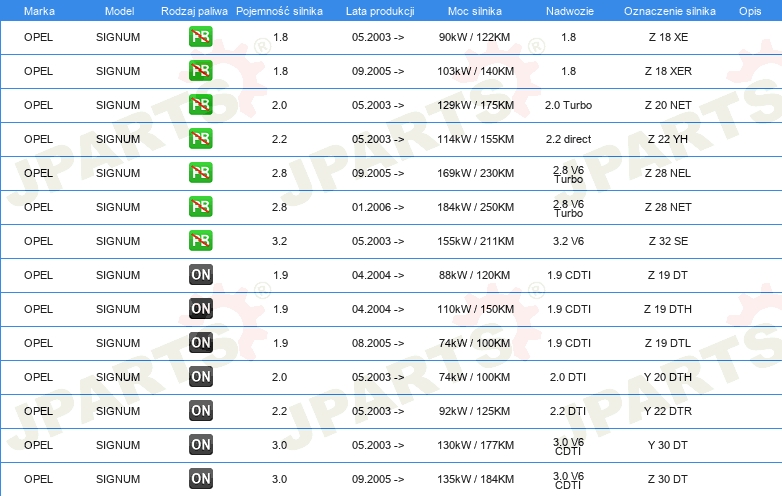Screen dimensions: 782x496
Task: Click ON diesel icon in Y 22 DTR row
Action: pyautogui.click(x=200, y=411)
